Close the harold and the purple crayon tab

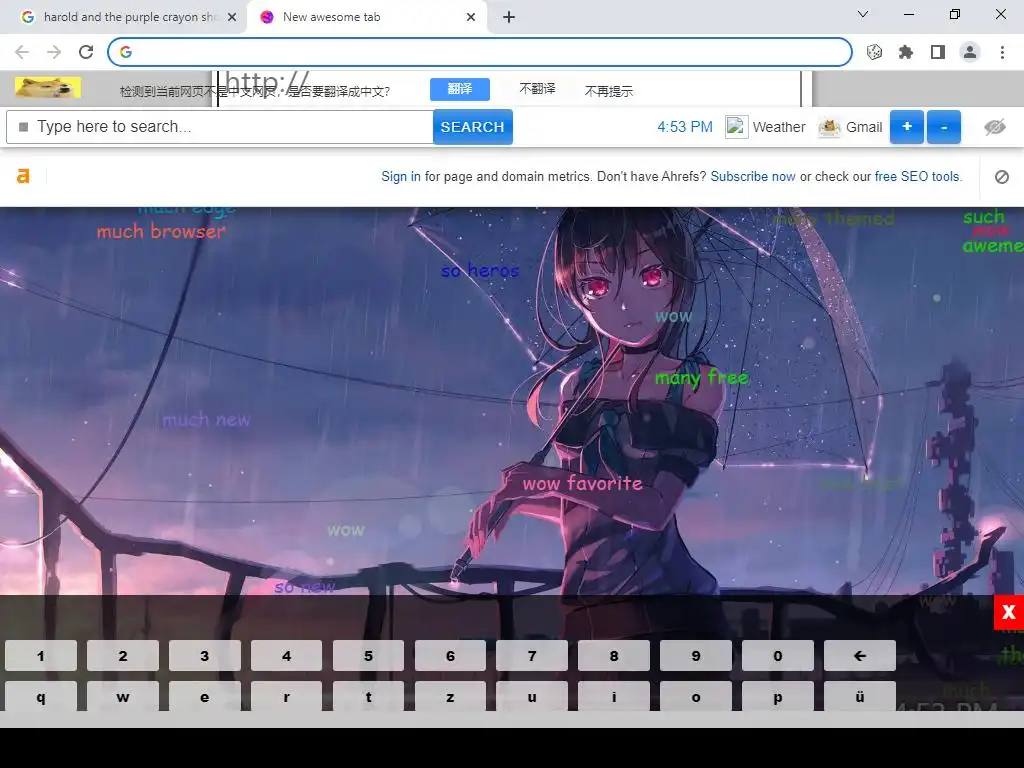point(232,17)
